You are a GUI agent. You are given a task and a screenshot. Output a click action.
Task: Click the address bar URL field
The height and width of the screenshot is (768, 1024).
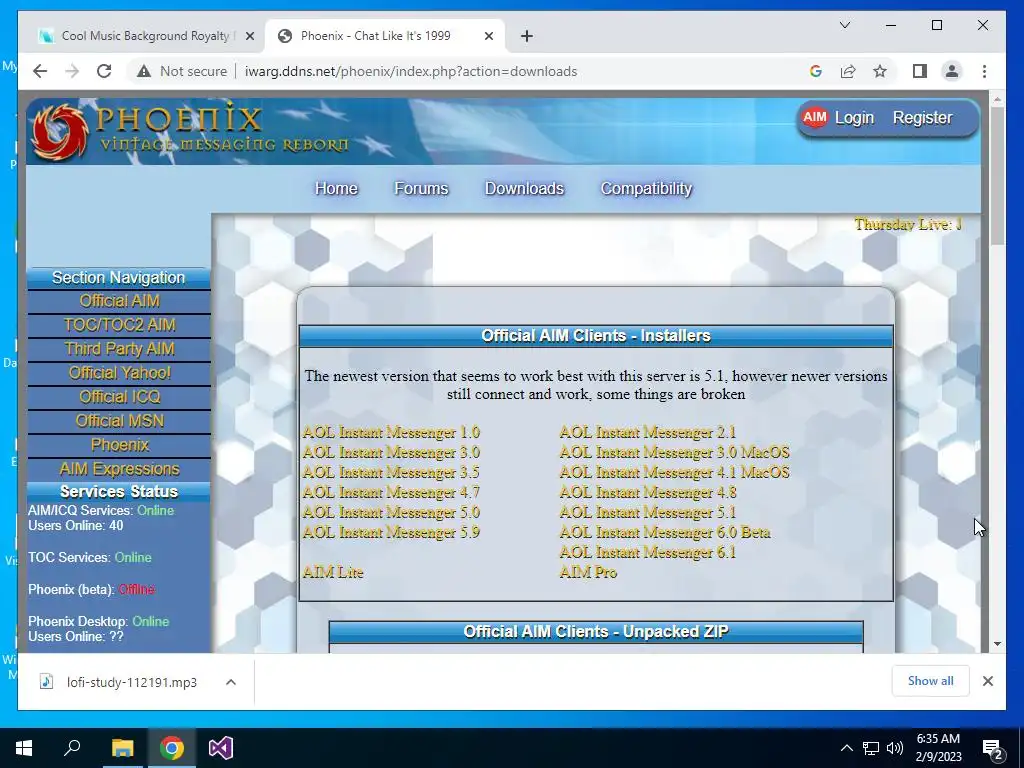[411, 71]
